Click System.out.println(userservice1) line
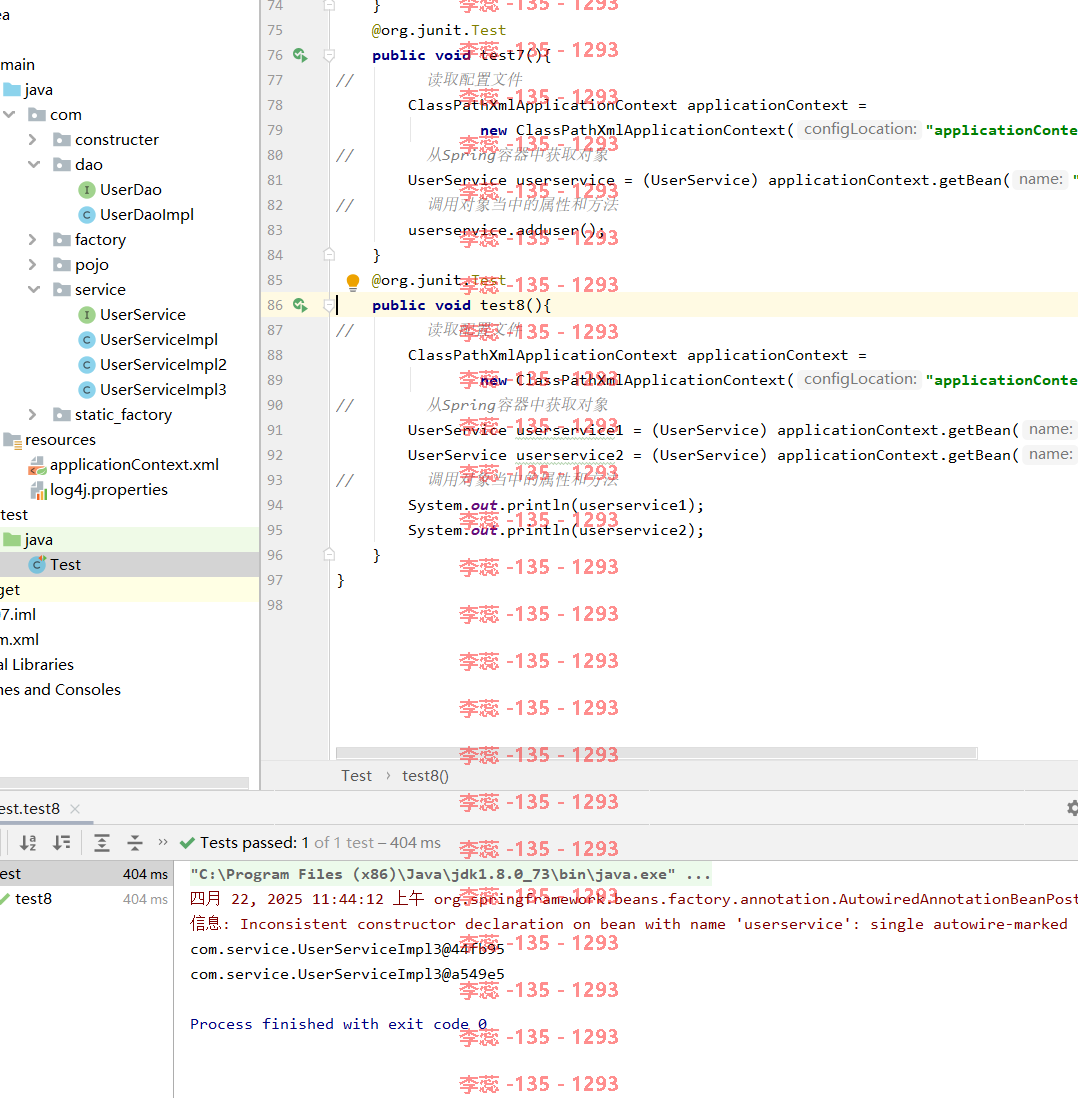The image size is (1078, 1098). click(x=555, y=506)
